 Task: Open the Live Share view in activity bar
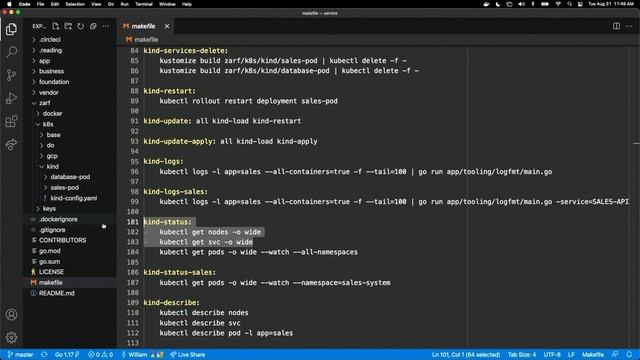click(11, 144)
